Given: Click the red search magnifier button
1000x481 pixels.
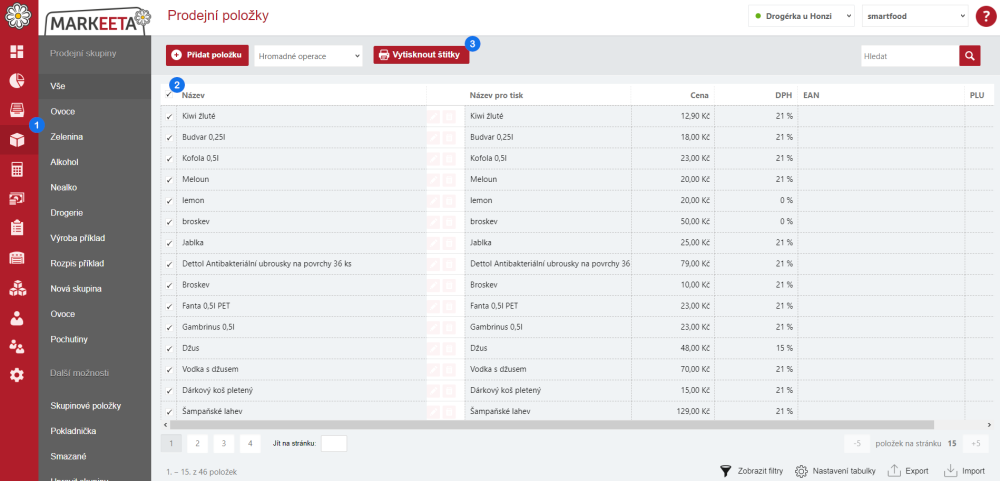Looking at the screenshot, I should coord(969,56).
